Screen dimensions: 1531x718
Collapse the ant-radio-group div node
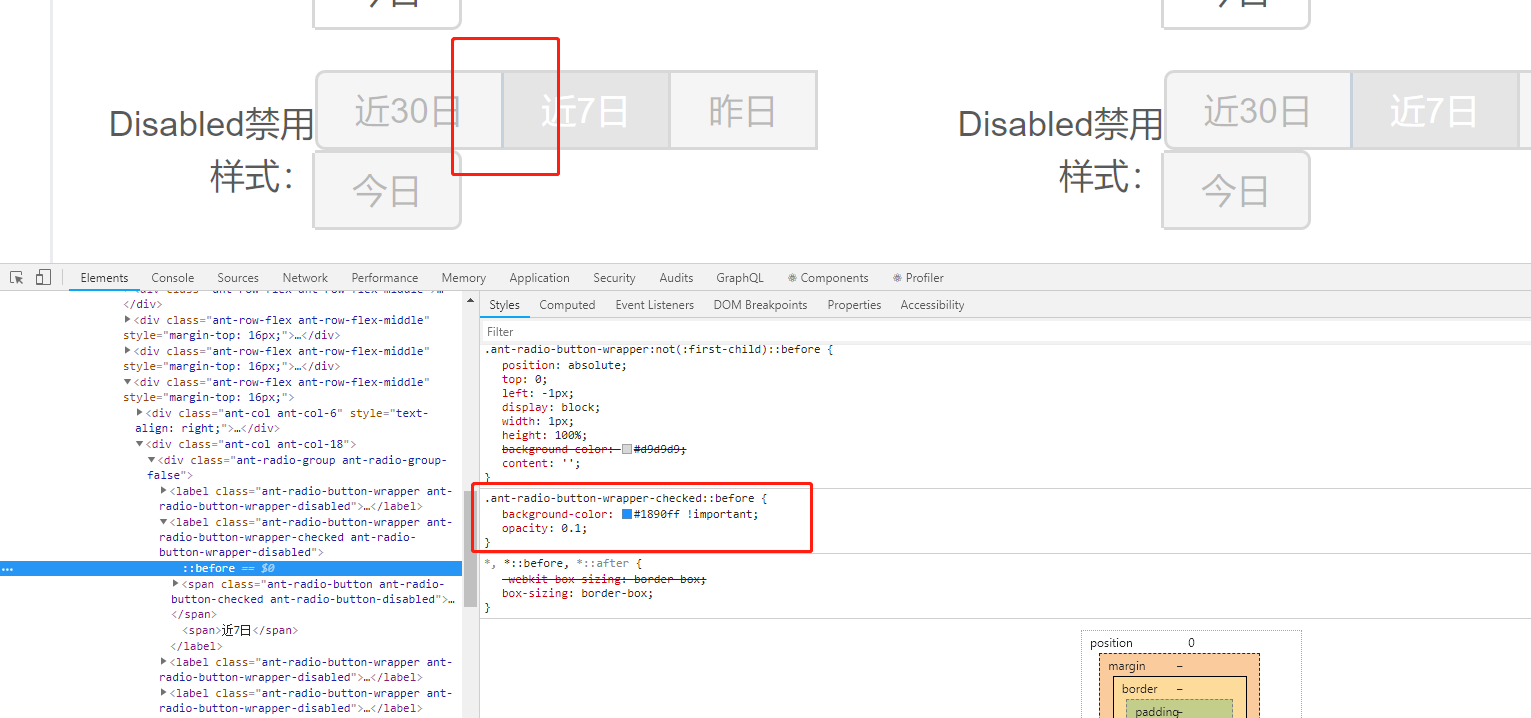coord(152,460)
